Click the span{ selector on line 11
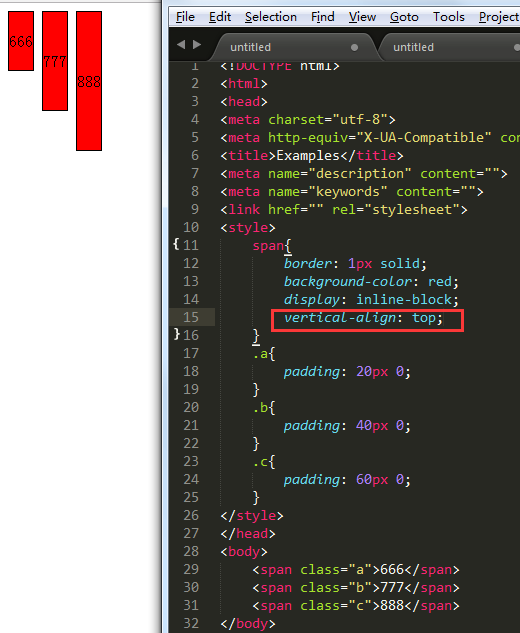The image size is (520, 633). [272, 246]
